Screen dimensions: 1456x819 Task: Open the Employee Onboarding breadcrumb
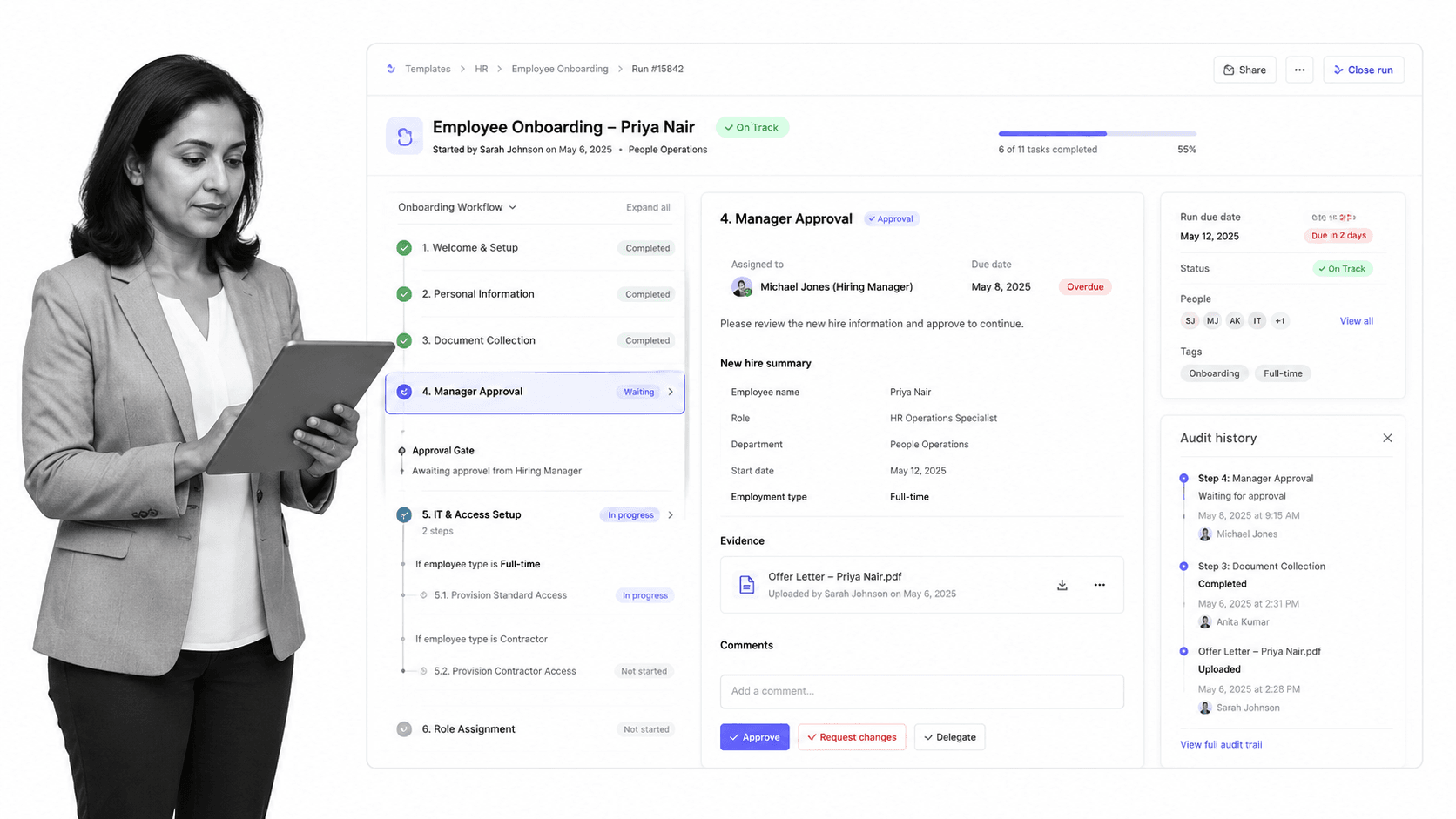point(560,69)
